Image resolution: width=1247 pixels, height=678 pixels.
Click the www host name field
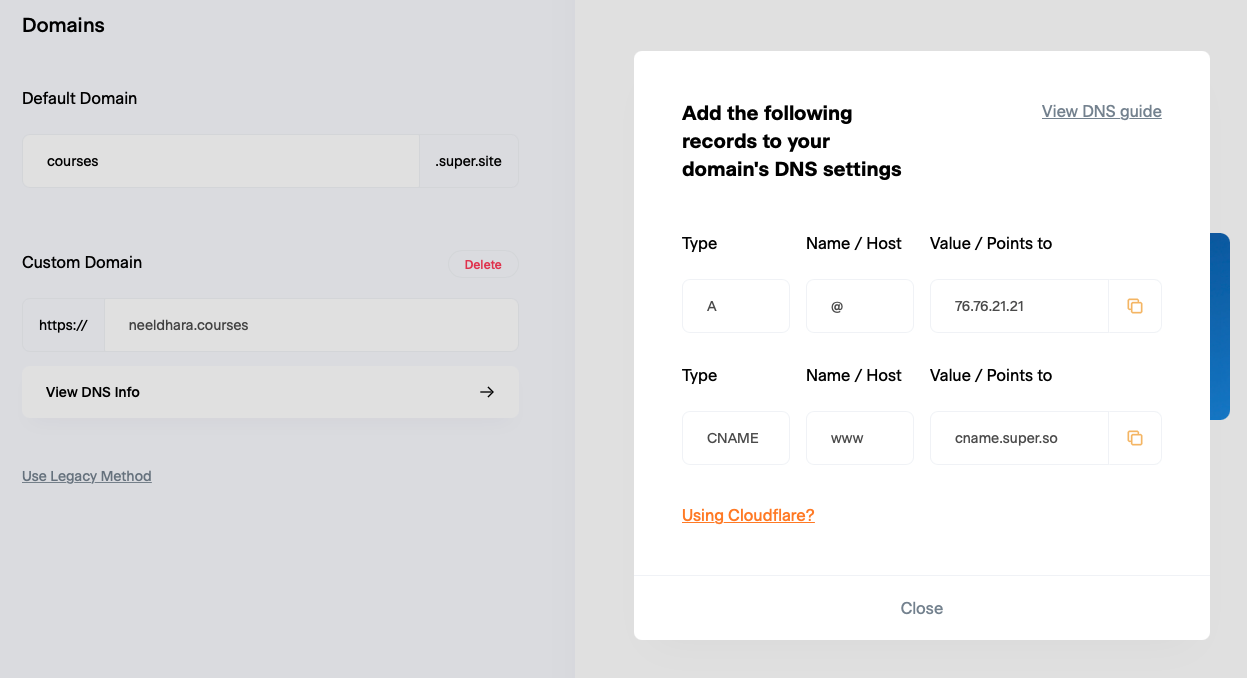pos(860,438)
